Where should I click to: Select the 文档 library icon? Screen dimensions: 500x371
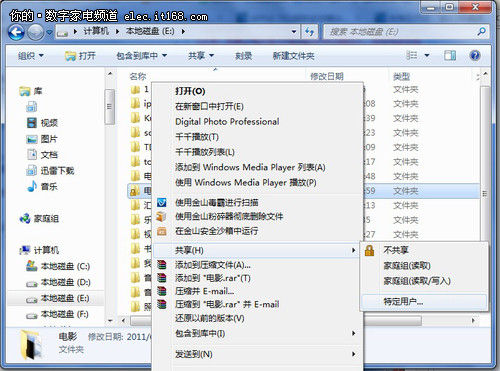point(32,154)
